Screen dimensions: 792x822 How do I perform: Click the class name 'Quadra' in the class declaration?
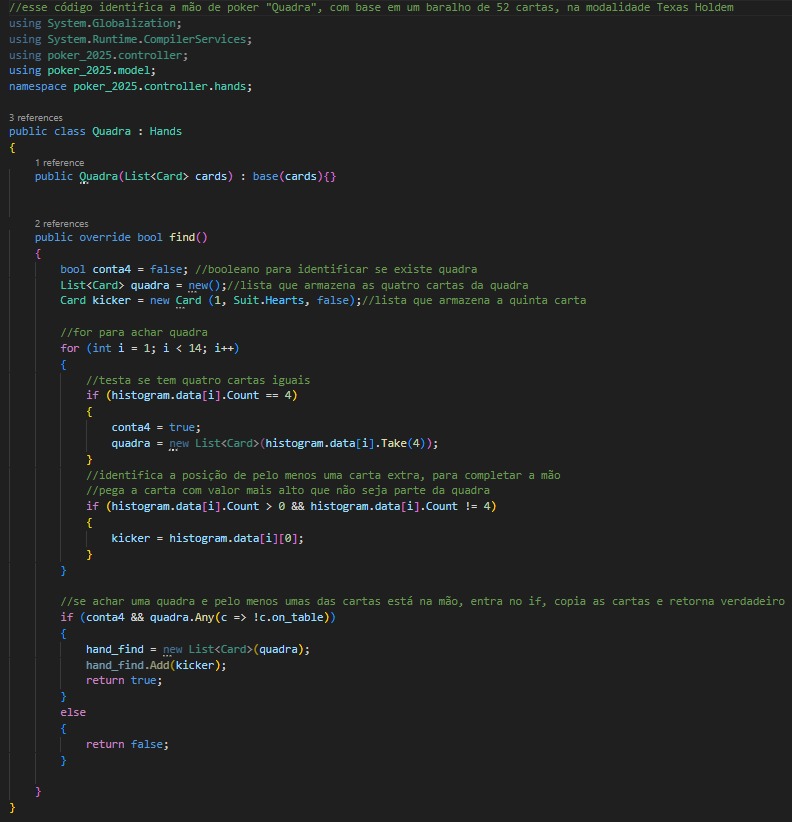click(x=111, y=131)
